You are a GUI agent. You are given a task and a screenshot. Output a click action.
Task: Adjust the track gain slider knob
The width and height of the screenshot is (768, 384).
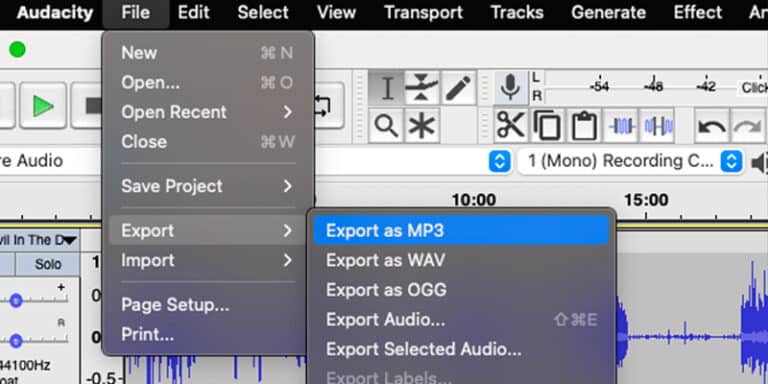pos(16,300)
